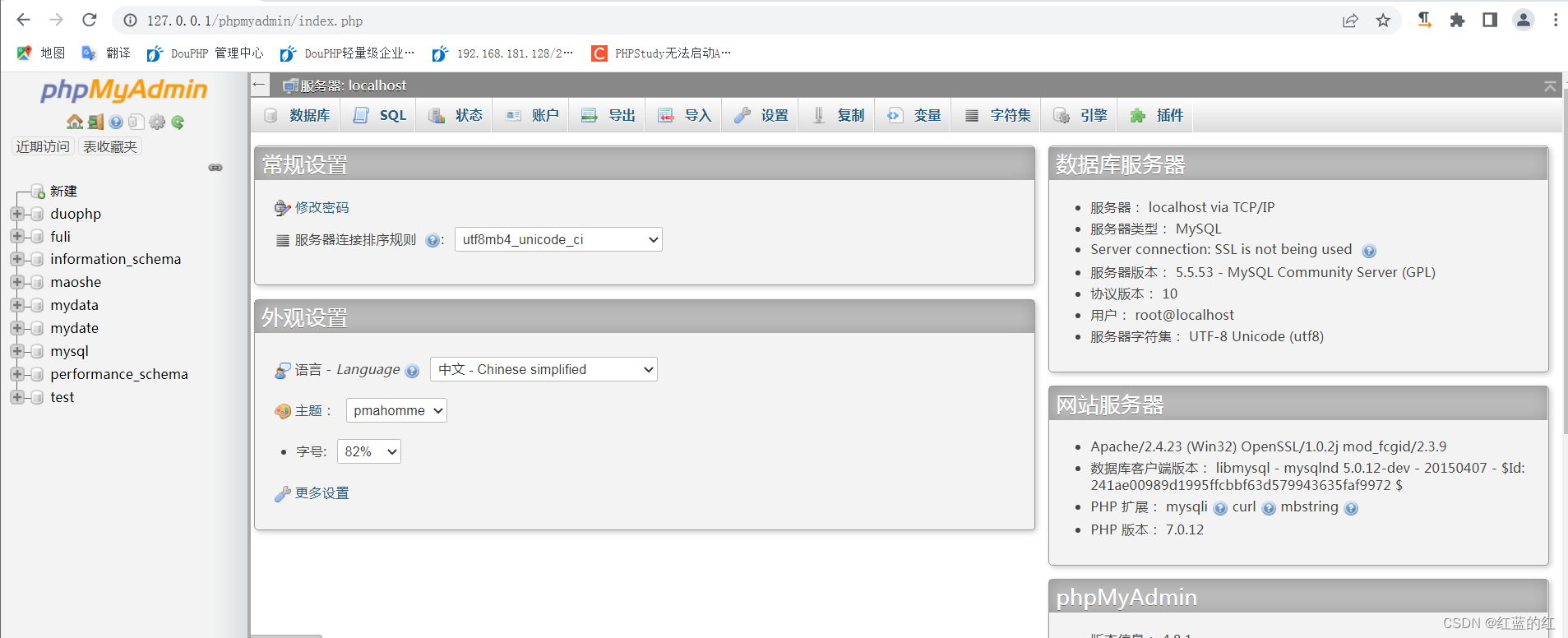Viewport: 1568px width, 638px height.
Task: Open the DouPHP 管理中心 bookmark
Action: pos(206,53)
